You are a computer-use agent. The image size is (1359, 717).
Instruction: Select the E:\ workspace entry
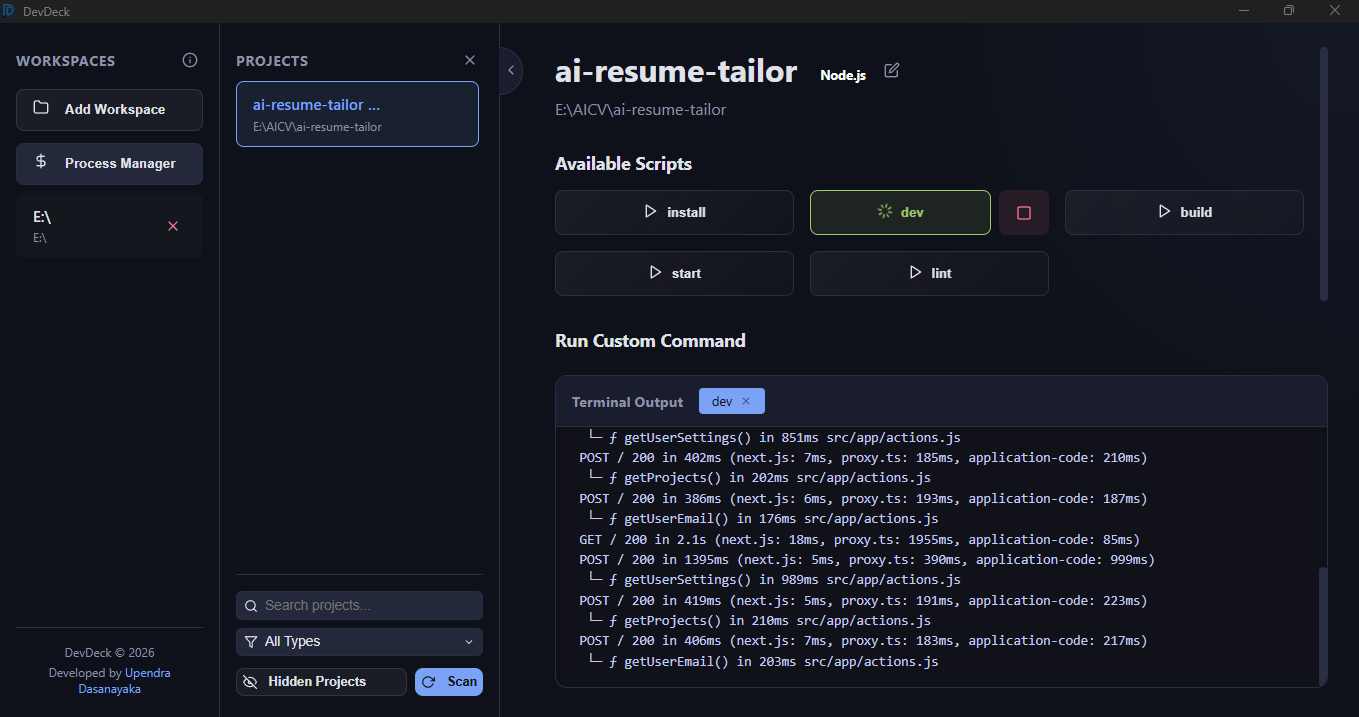109,226
